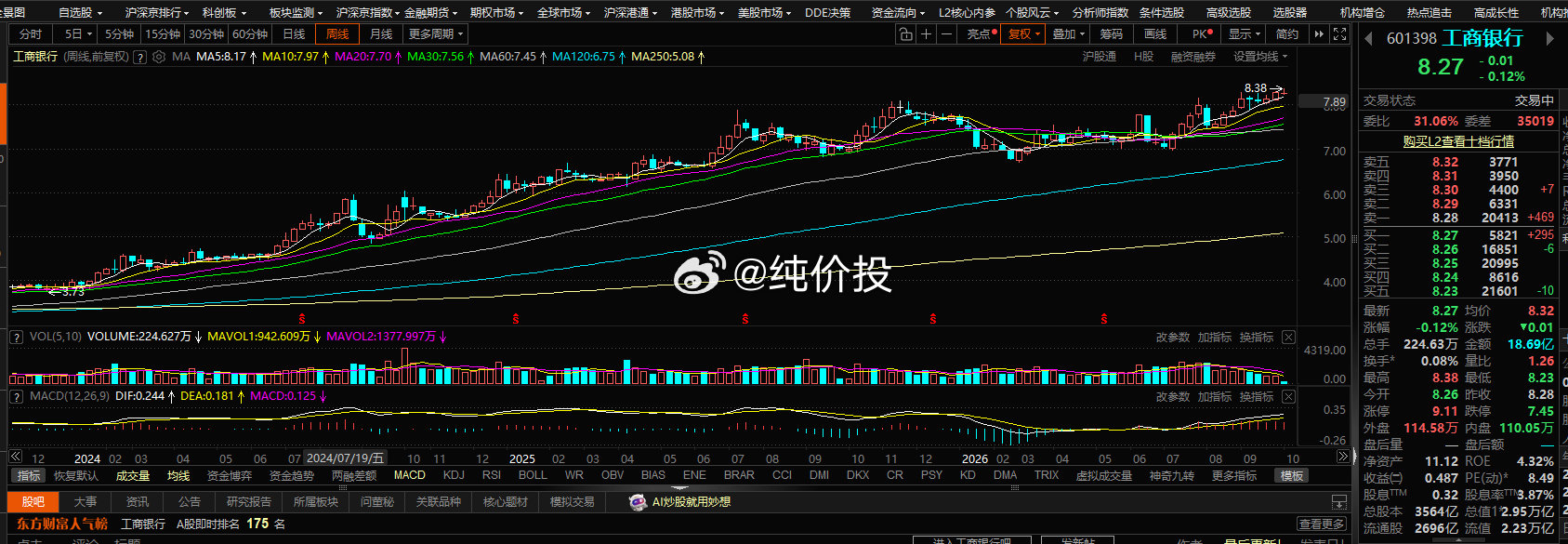This screenshot has height=544, width=1568.
Task: Expand toolbar with double-arrow icon
Action: tap(1319, 34)
